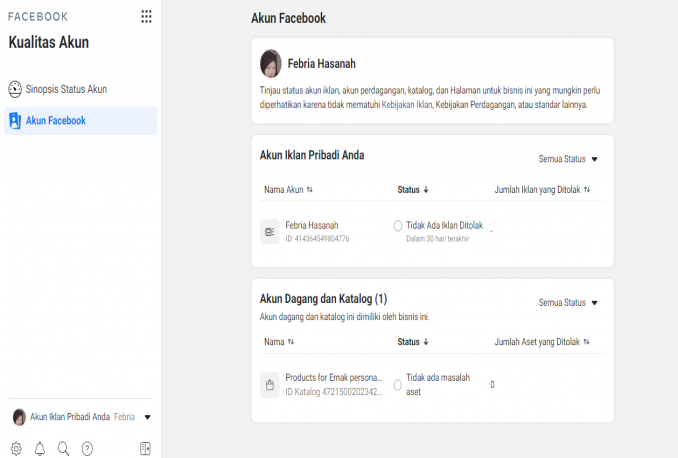Click the search magnifier icon

[63, 449]
